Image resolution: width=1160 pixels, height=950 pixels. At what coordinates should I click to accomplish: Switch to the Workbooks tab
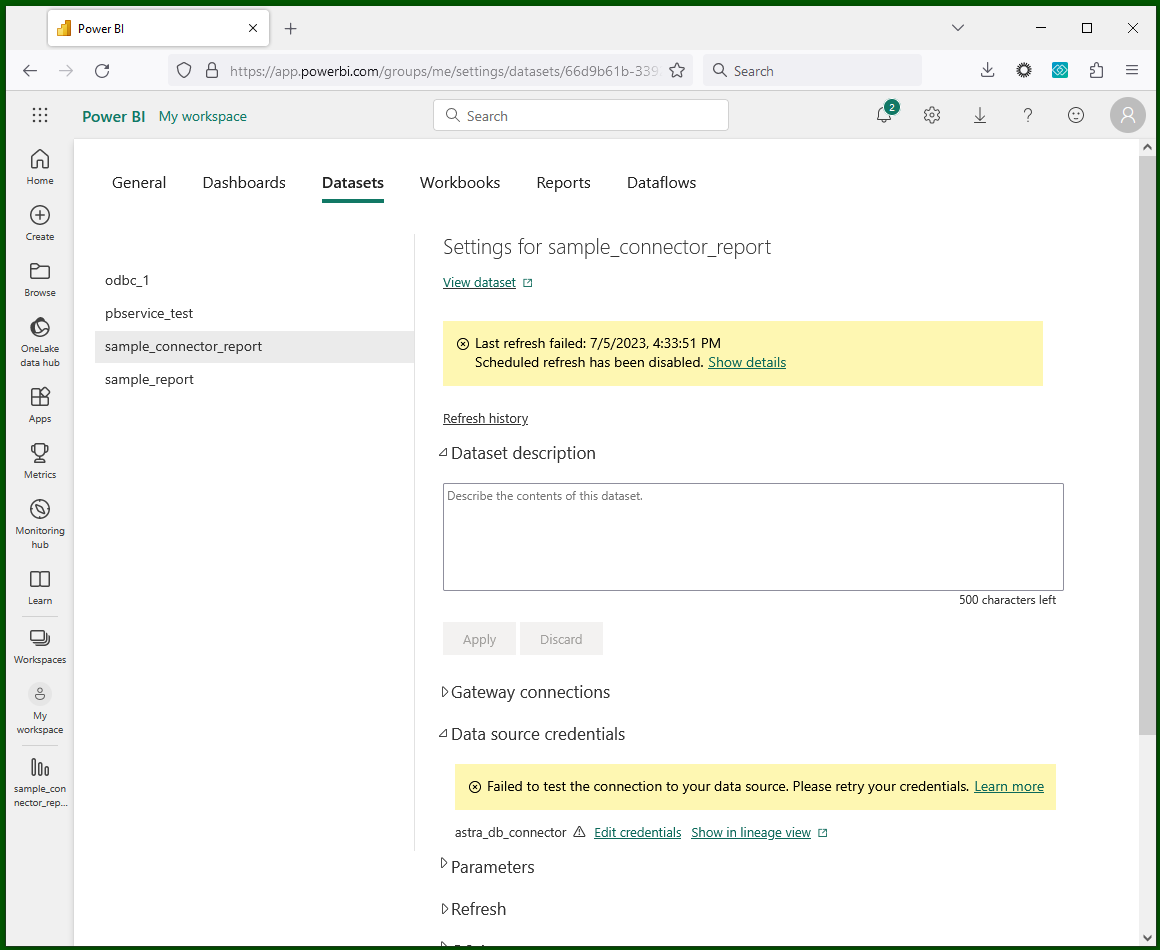click(460, 183)
